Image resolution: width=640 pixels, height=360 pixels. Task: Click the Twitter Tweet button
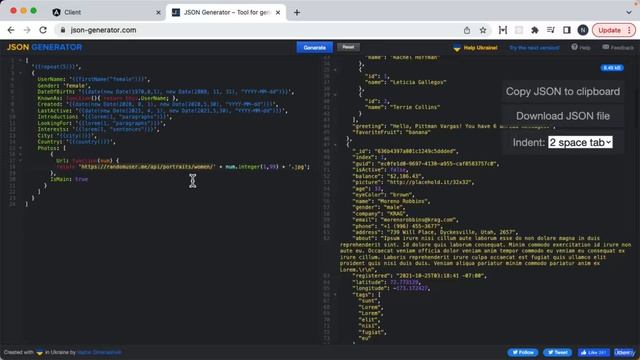click(557, 352)
